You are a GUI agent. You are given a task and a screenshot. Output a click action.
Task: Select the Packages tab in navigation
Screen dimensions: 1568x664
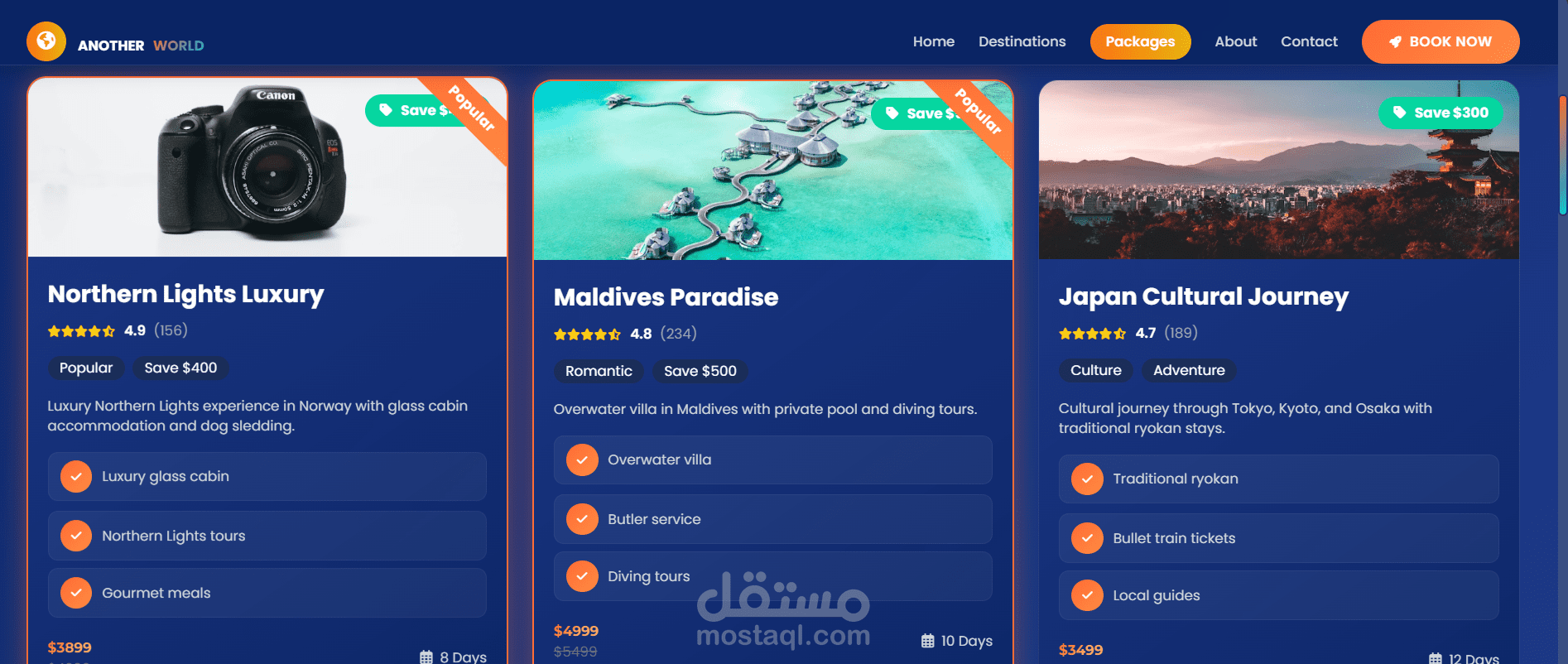pos(1140,42)
